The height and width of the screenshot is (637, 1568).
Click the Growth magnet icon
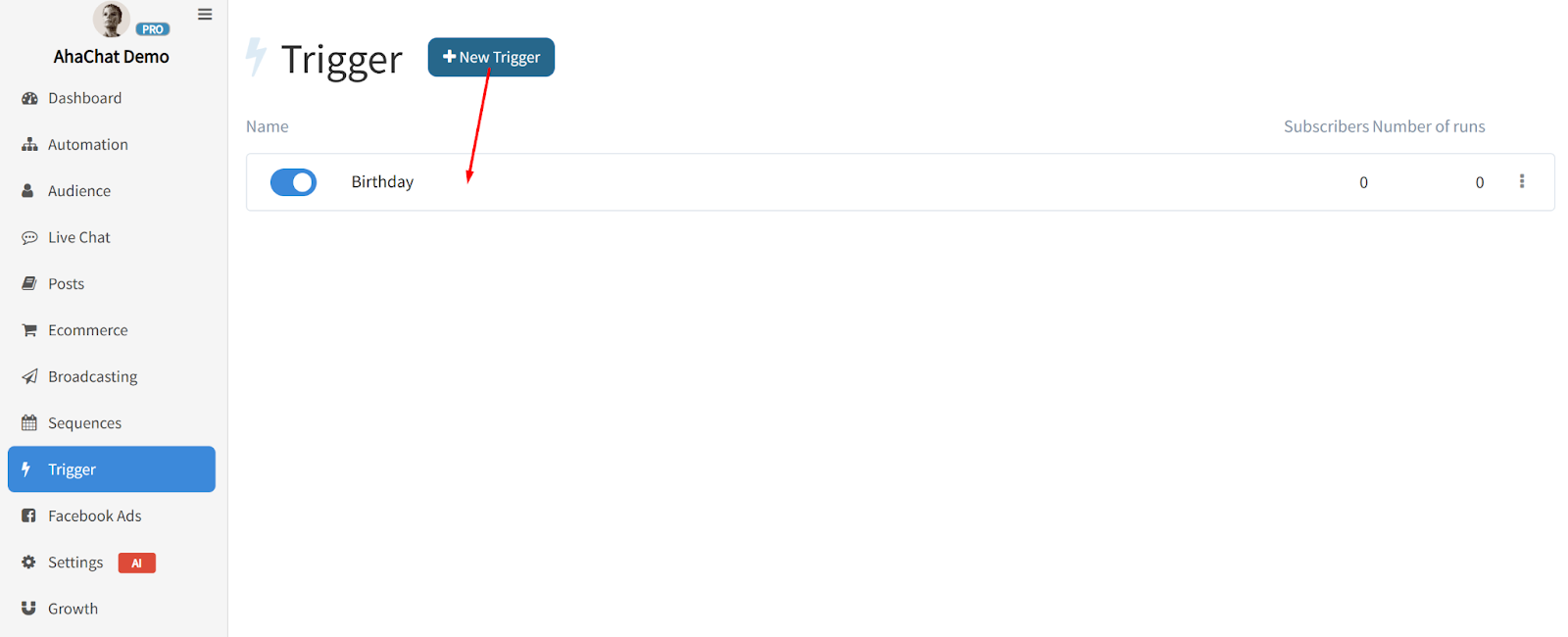(28, 609)
